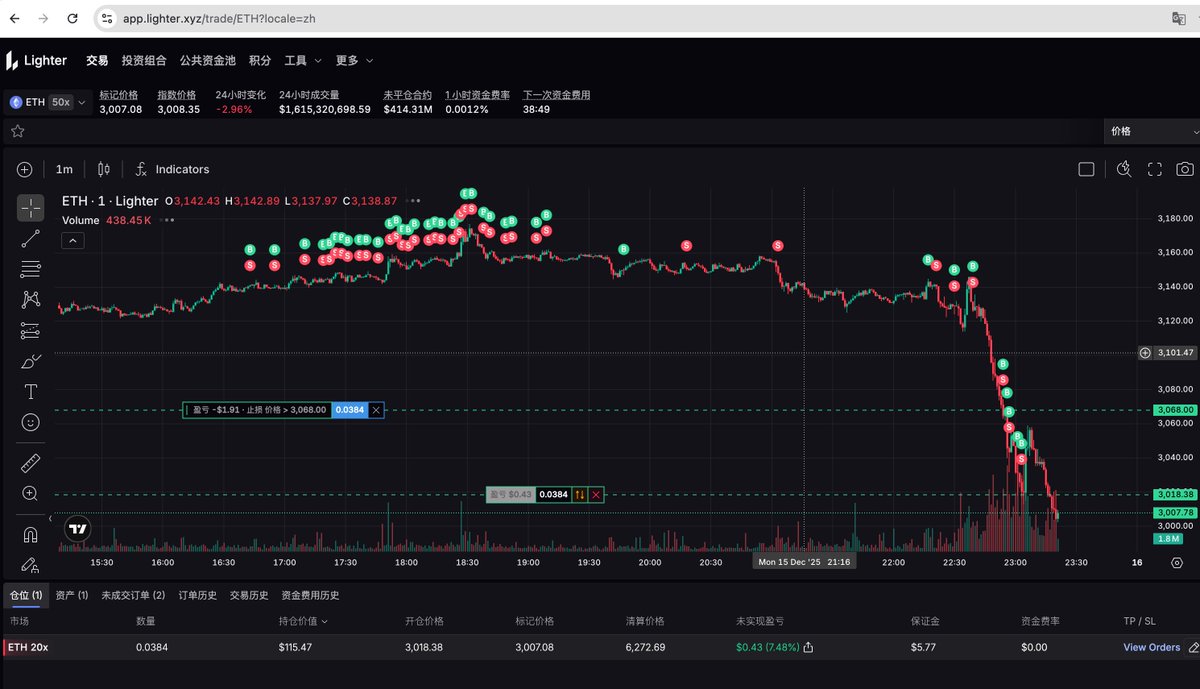Click the 3,018.38 price label on axis
Viewport: 1200px width, 689px height.
[1174, 494]
